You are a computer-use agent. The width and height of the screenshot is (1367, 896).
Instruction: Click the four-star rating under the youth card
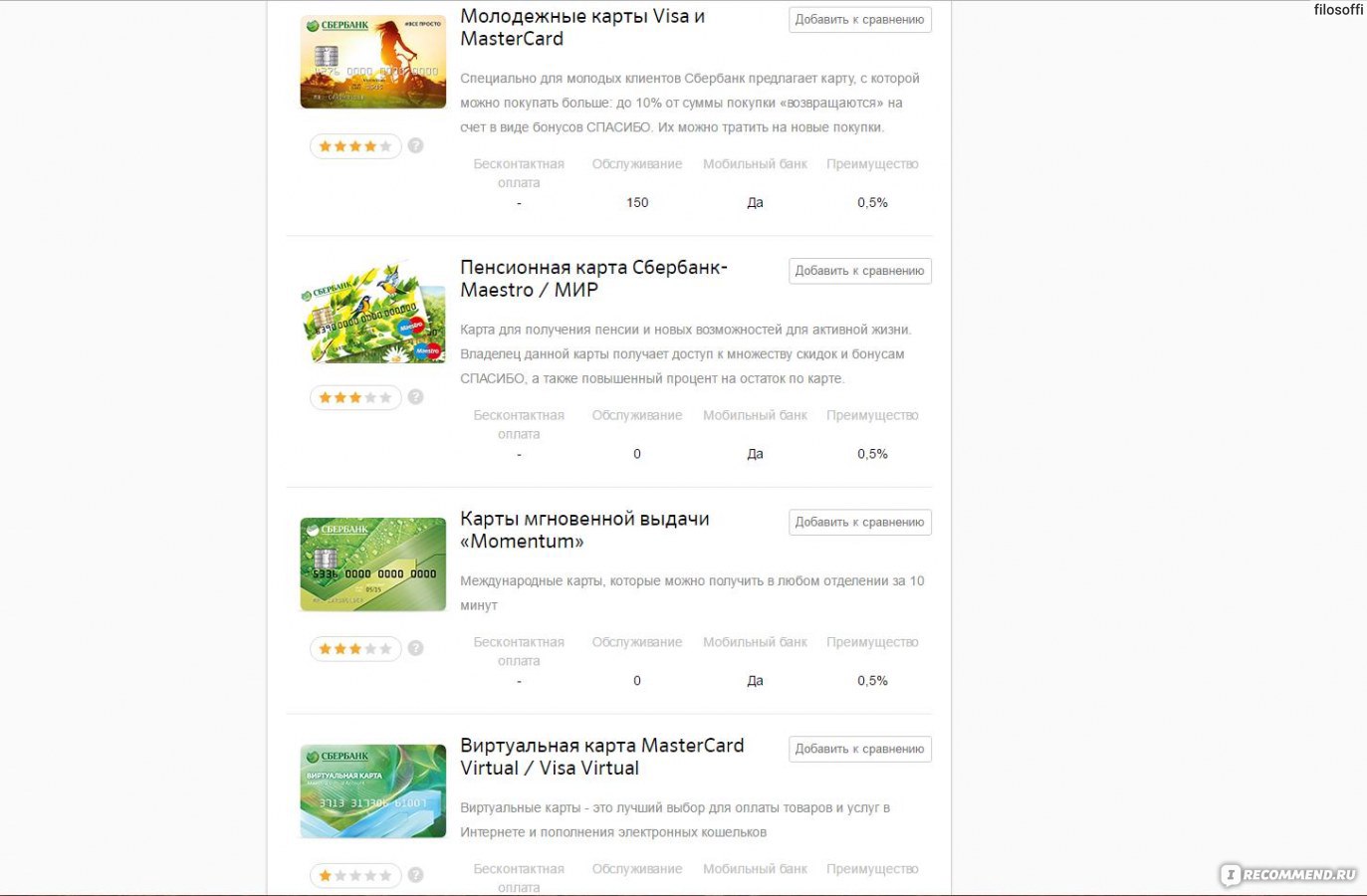(x=355, y=146)
